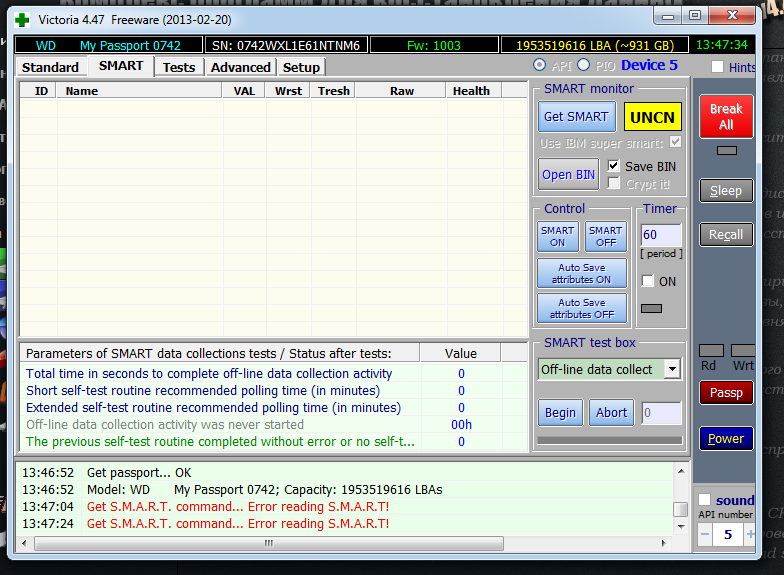This screenshot has width=784, height=575.
Task: Click the timer period input field
Action: pyautogui.click(x=660, y=235)
